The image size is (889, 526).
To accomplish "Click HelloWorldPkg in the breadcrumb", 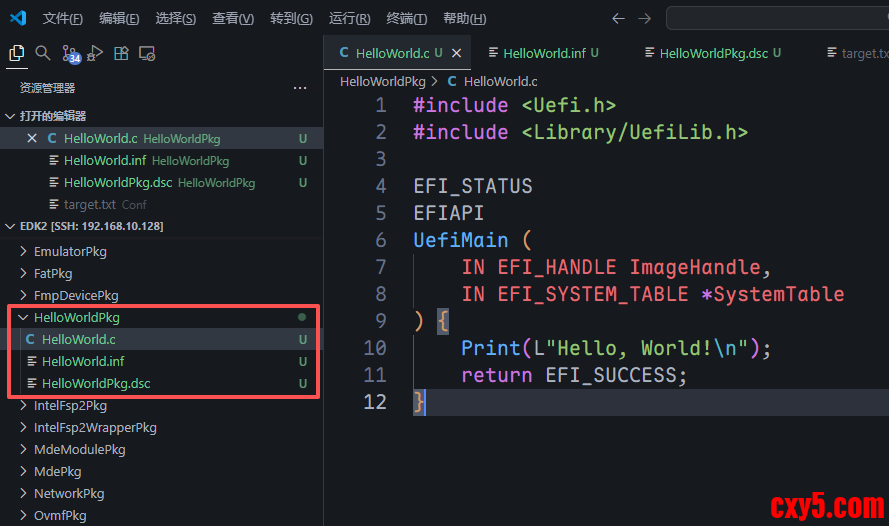I will pyautogui.click(x=383, y=82).
